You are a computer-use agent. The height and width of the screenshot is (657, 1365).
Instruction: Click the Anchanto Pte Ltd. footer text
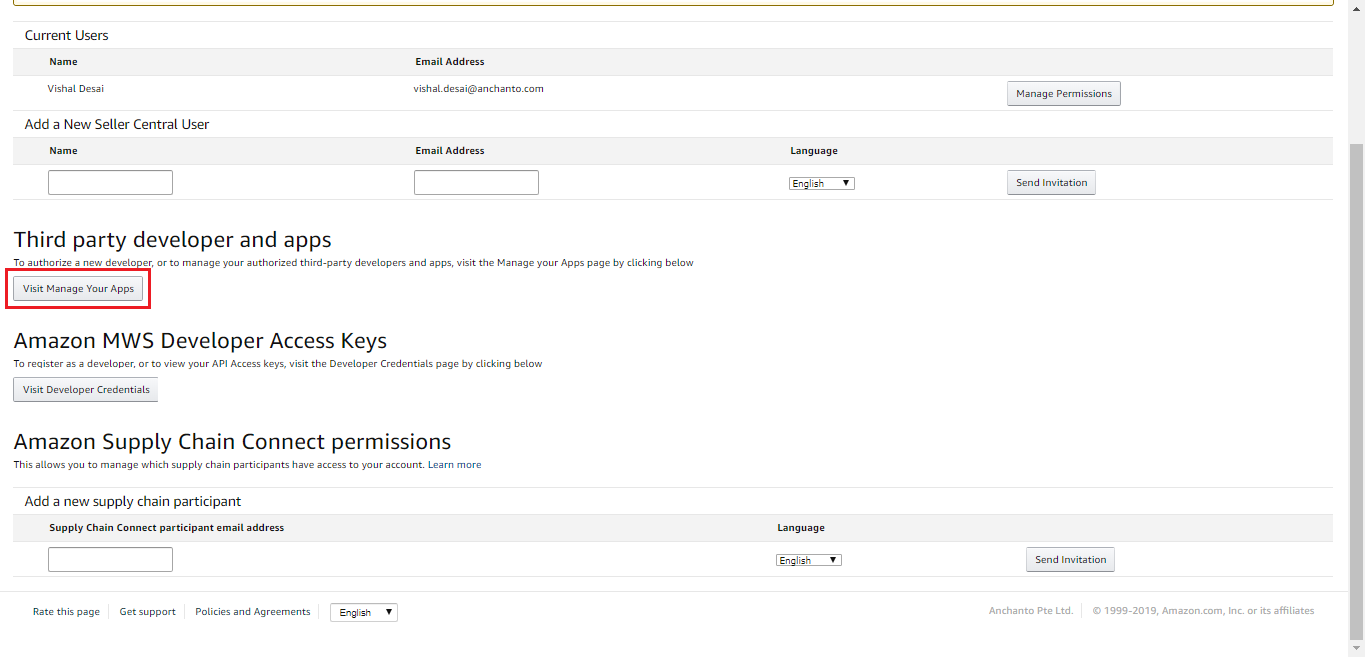(1030, 611)
